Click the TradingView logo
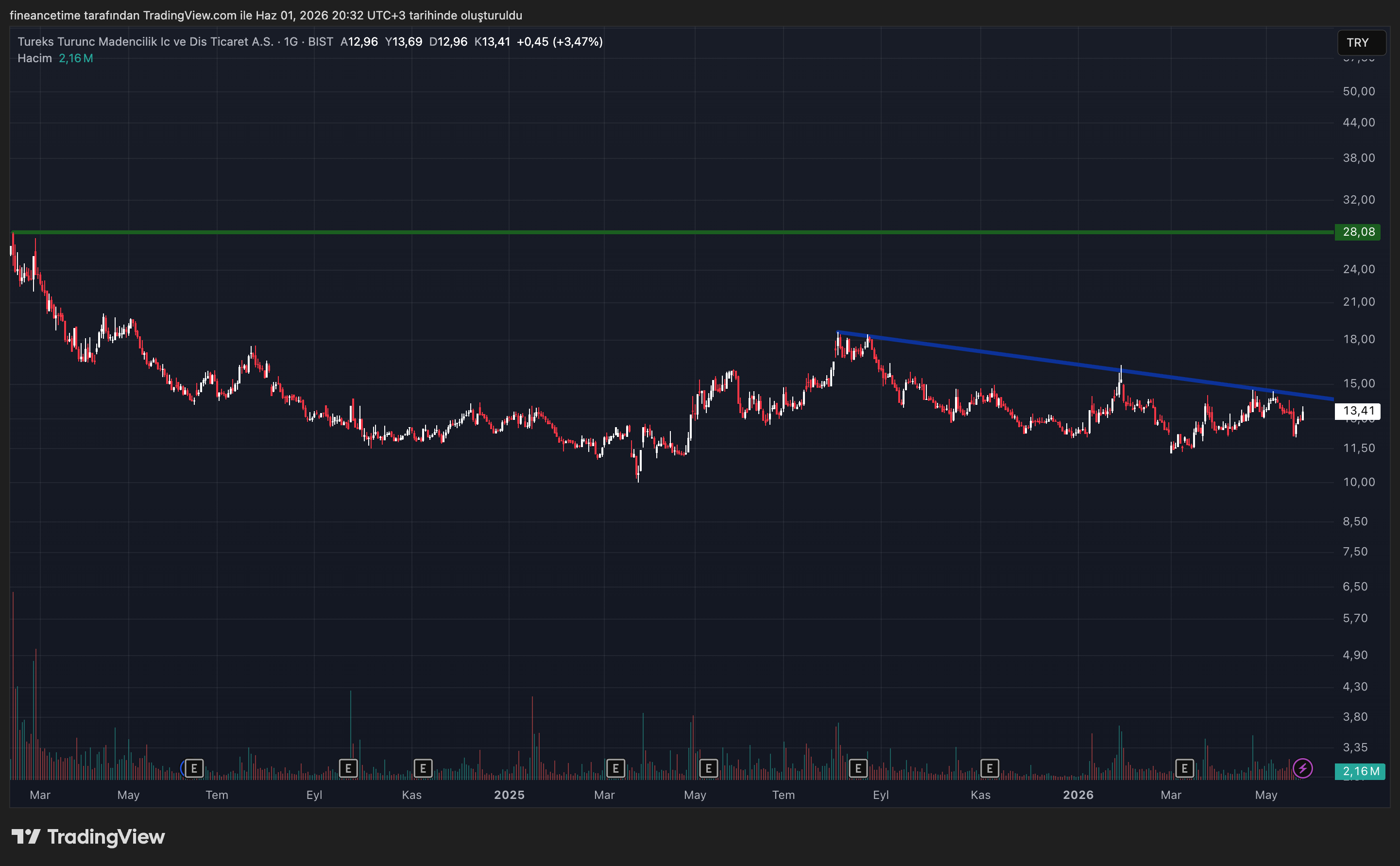The height and width of the screenshot is (866, 1400). [88, 837]
